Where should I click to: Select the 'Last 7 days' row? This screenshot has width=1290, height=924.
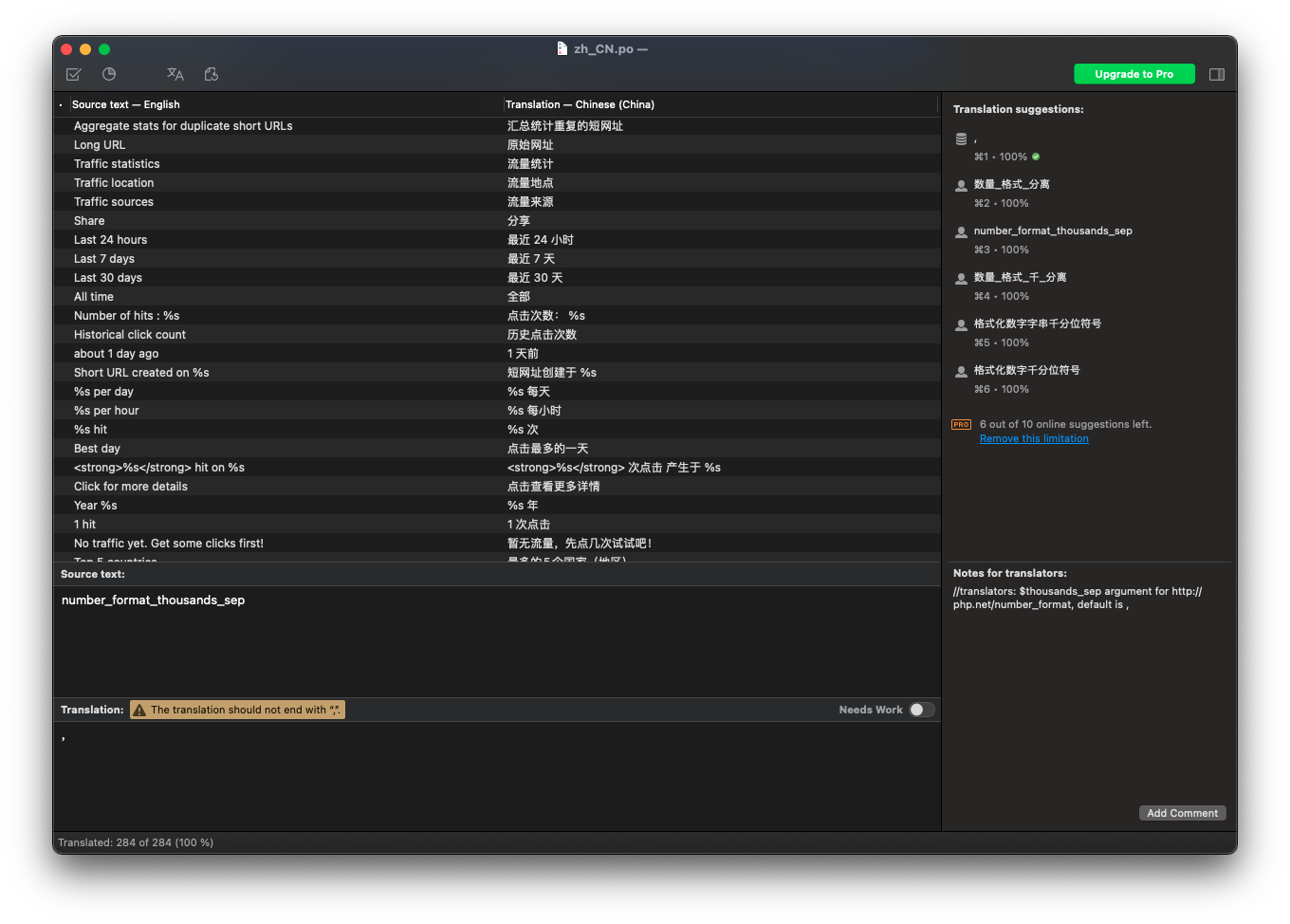click(x=497, y=258)
